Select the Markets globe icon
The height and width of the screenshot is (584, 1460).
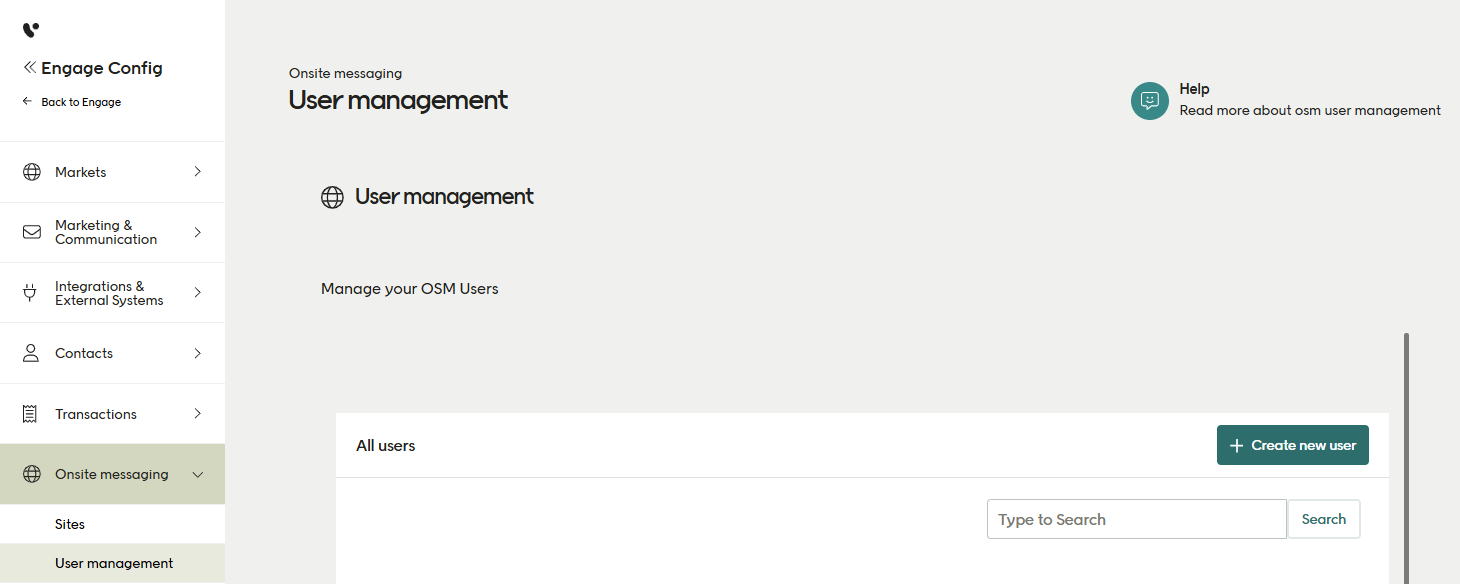pos(31,171)
